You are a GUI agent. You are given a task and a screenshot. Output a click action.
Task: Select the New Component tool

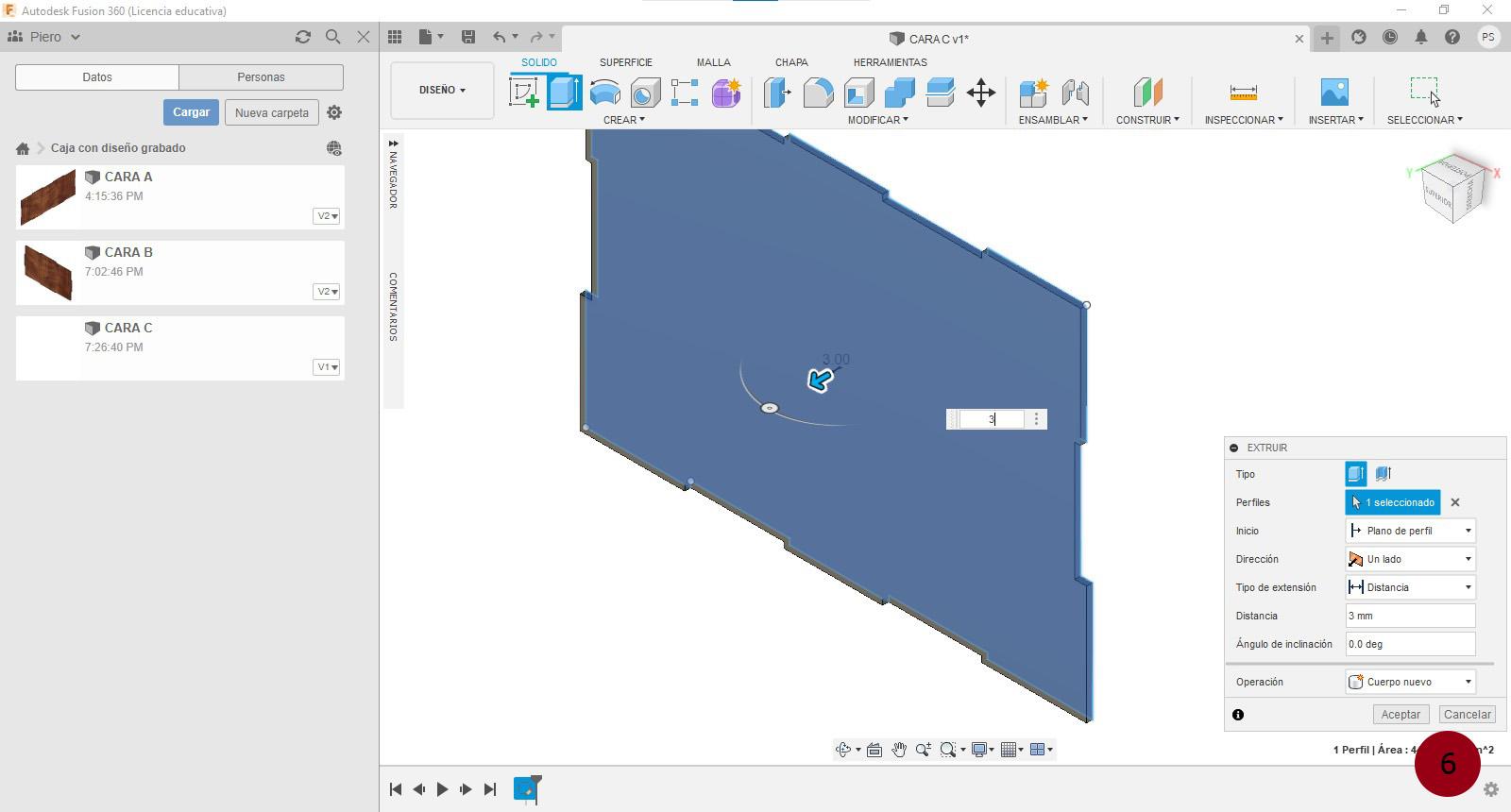(1034, 93)
